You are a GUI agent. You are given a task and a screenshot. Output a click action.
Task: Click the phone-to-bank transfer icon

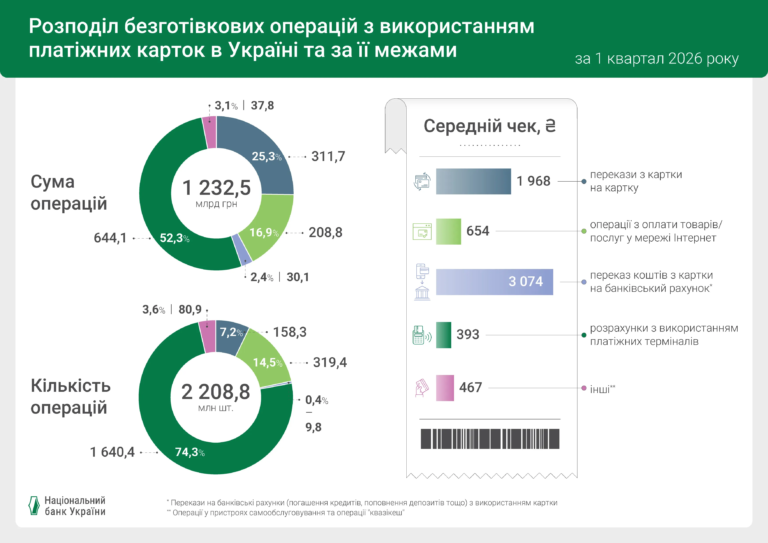click(422, 282)
